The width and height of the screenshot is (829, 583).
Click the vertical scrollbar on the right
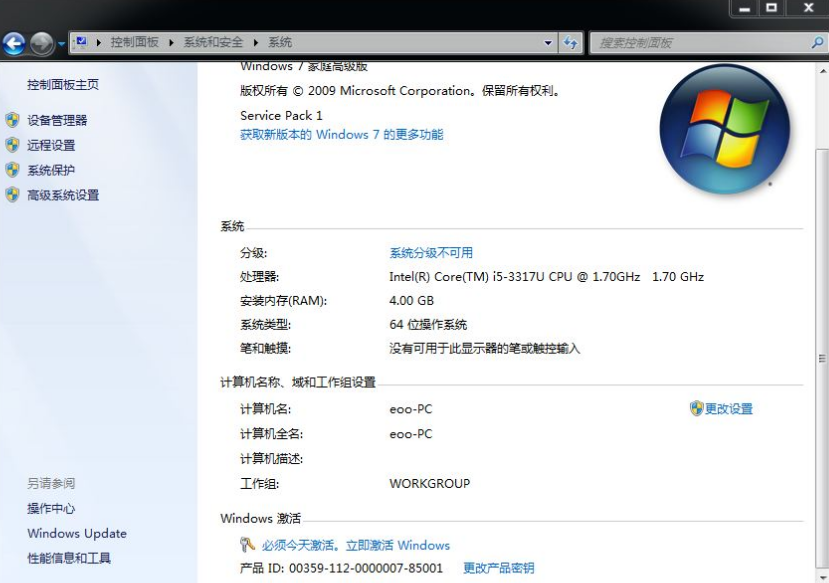click(x=822, y=300)
